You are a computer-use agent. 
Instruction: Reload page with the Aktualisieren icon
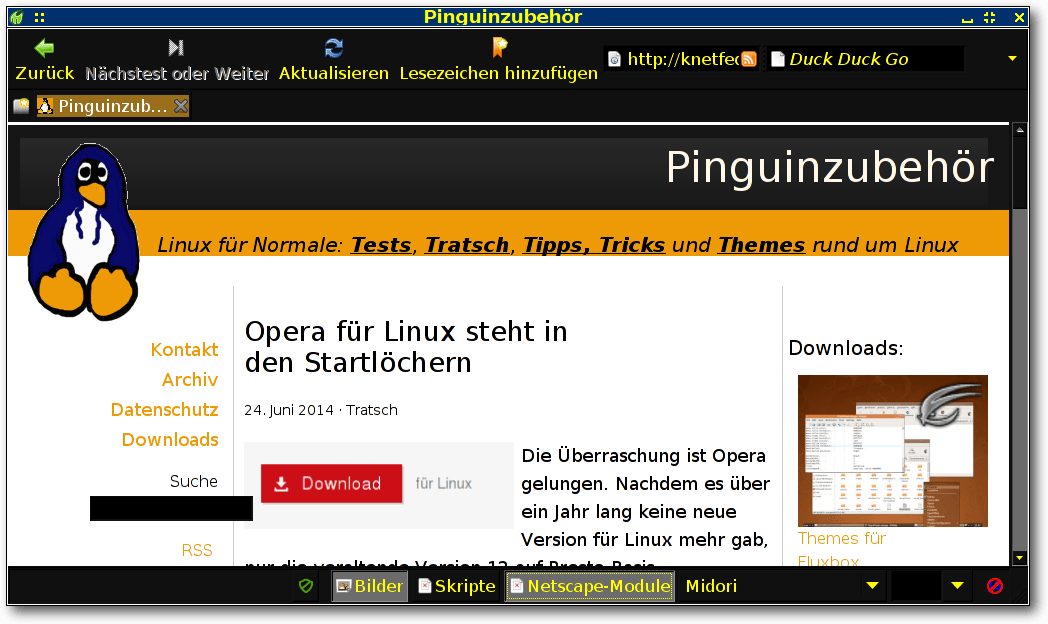[334, 48]
